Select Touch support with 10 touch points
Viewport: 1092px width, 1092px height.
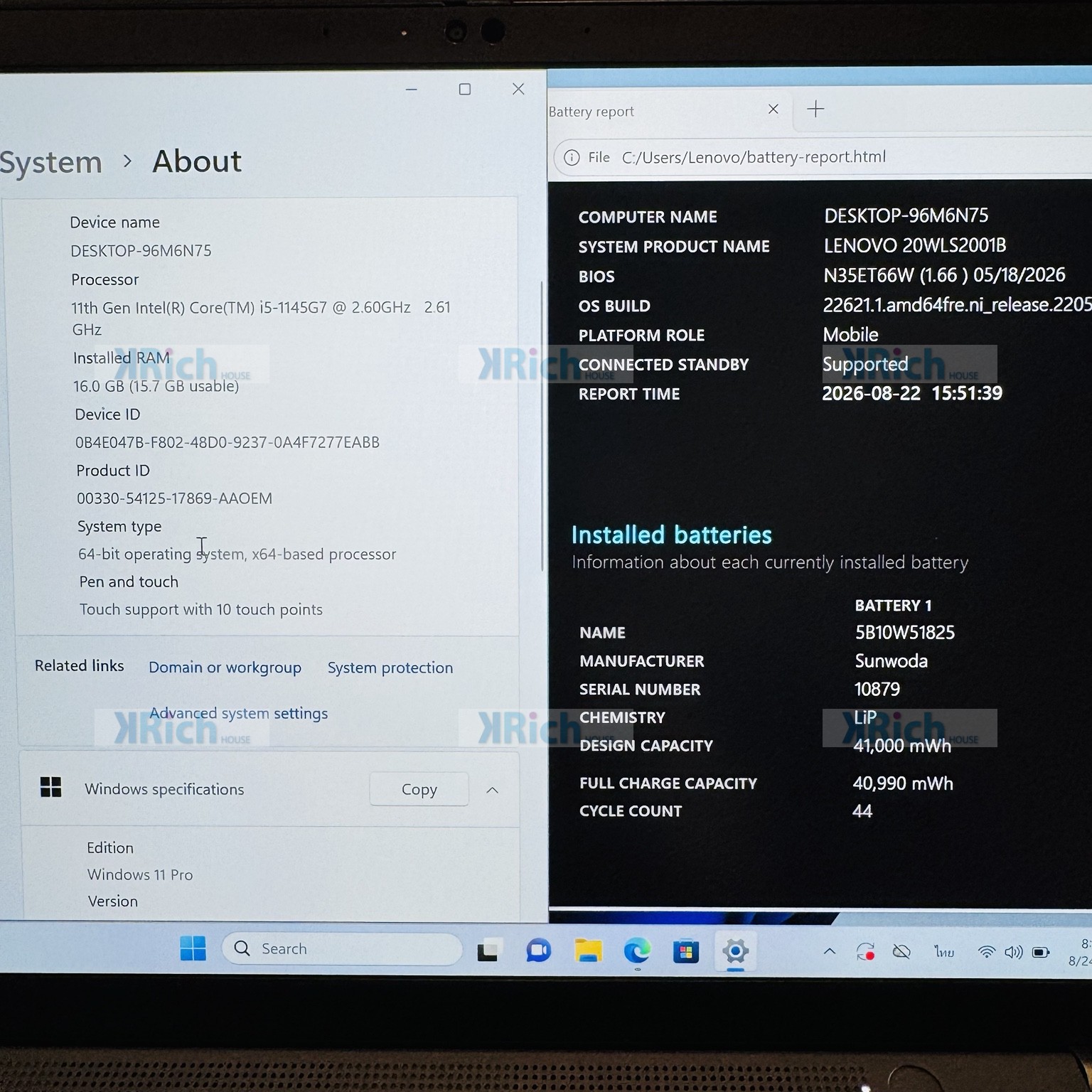[x=201, y=609]
